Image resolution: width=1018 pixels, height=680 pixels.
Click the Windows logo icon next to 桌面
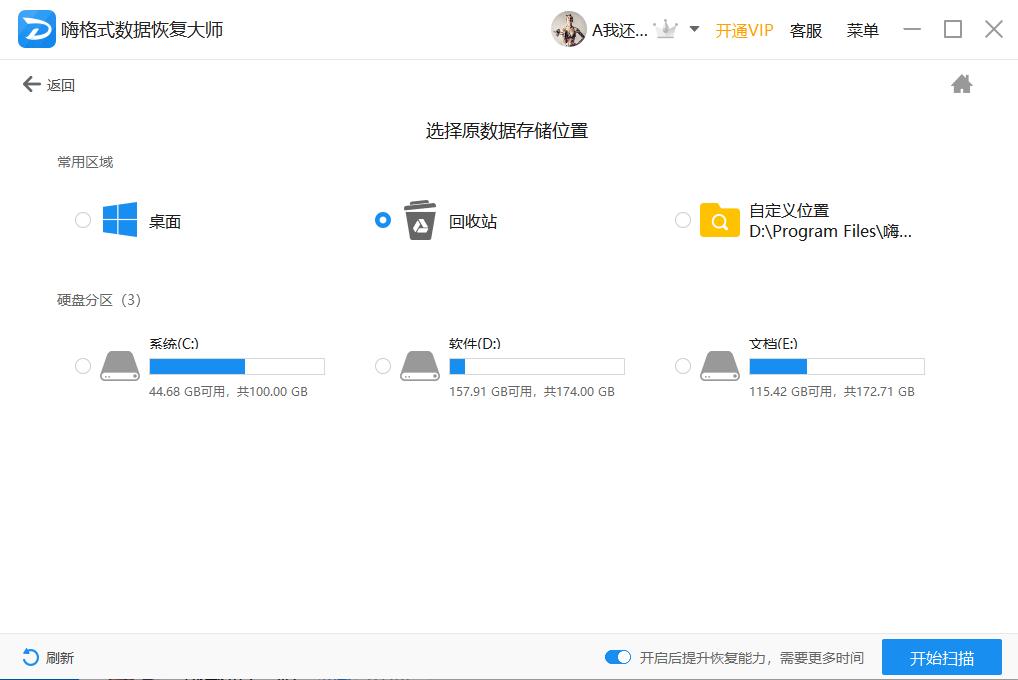click(x=120, y=220)
